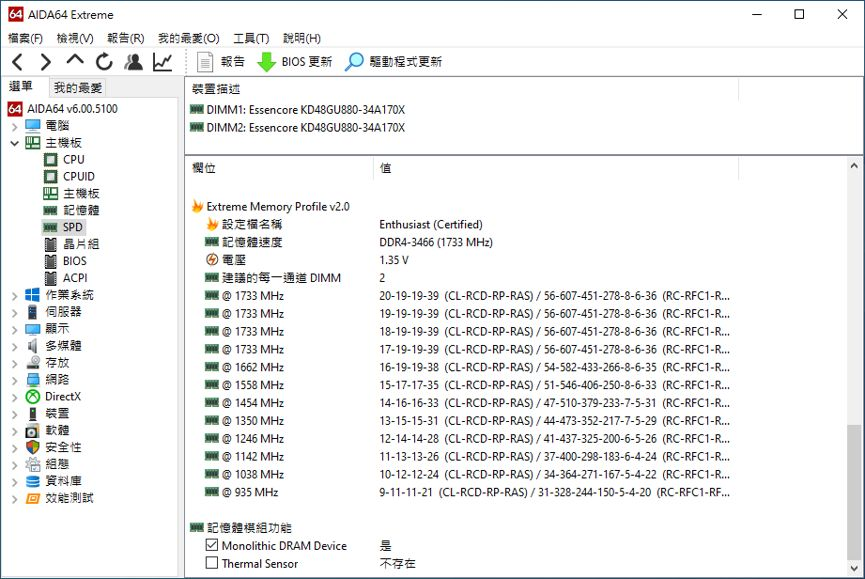Expand the 電腦 tree node
Viewport: 865px width, 579px height.
coord(14,126)
